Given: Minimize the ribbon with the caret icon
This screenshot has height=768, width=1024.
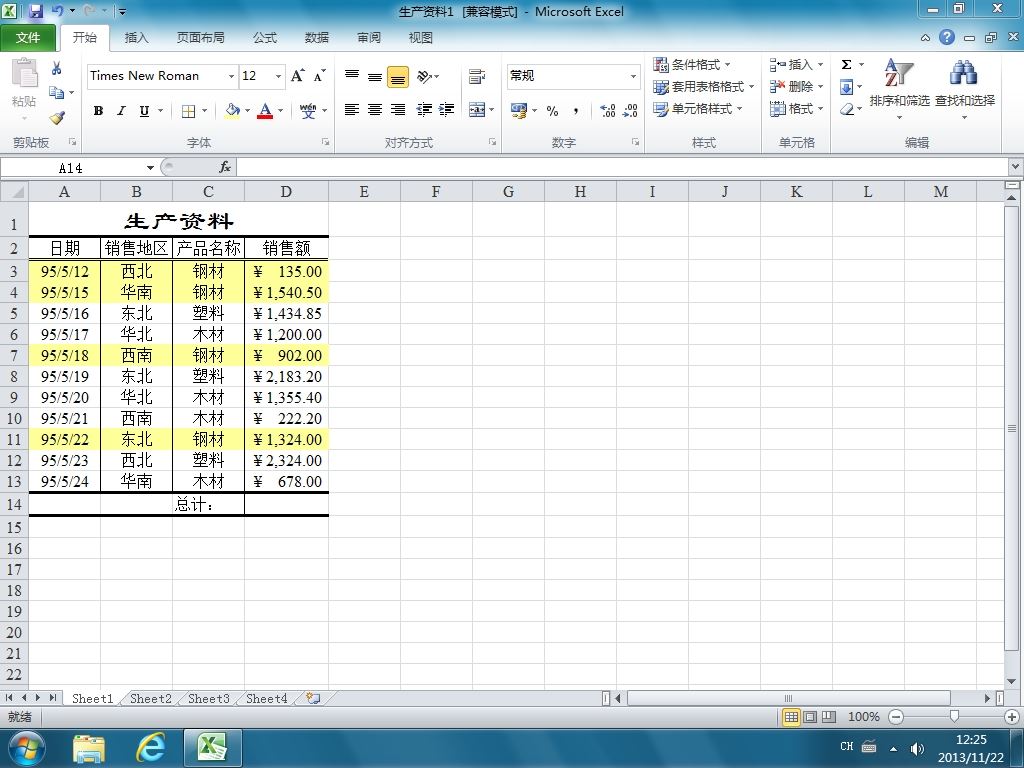Looking at the screenshot, I should (x=925, y=38).
